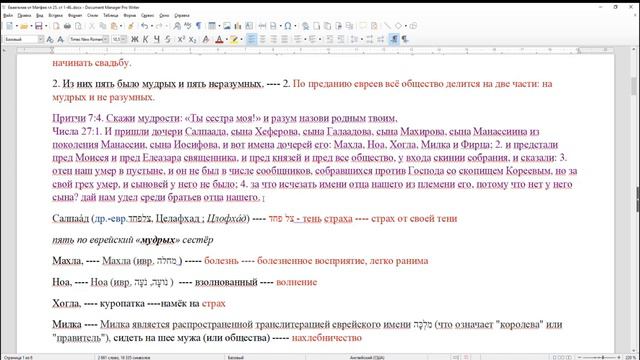Print the document with the printer icon

pos(67,26)
